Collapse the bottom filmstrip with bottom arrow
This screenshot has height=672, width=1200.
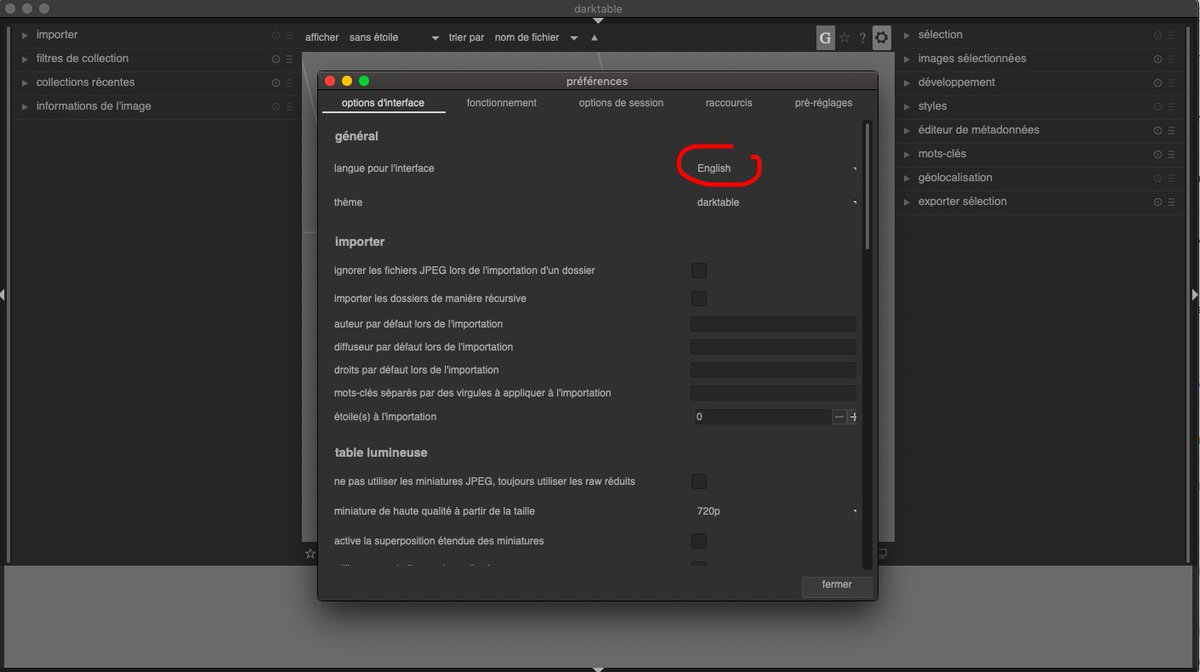click(x=598, y=668)
